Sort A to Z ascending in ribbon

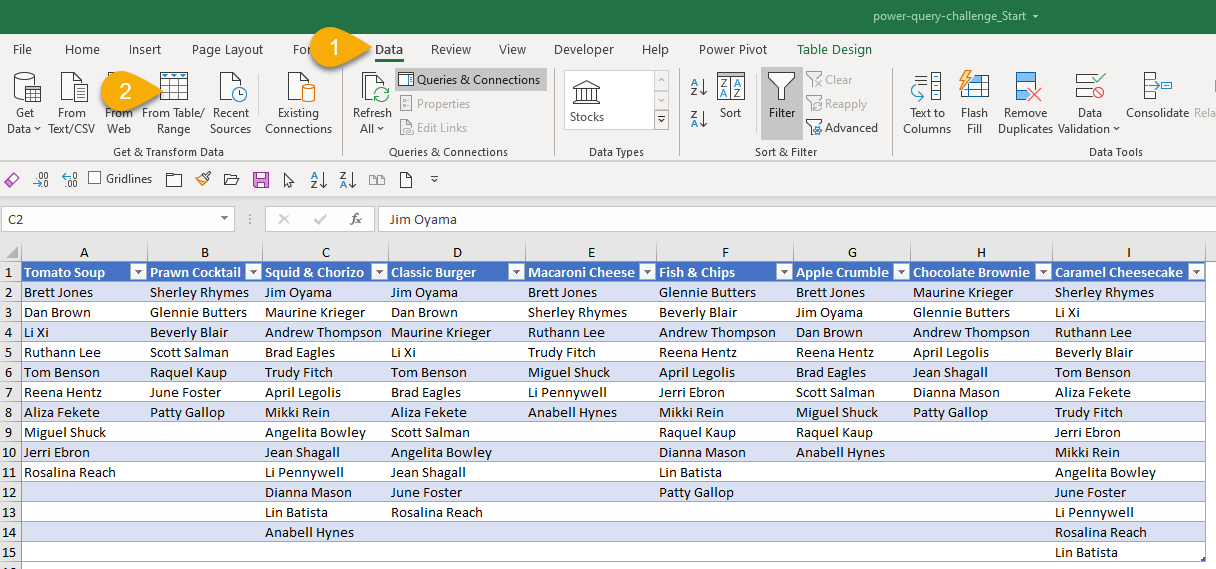click(699, 88)
